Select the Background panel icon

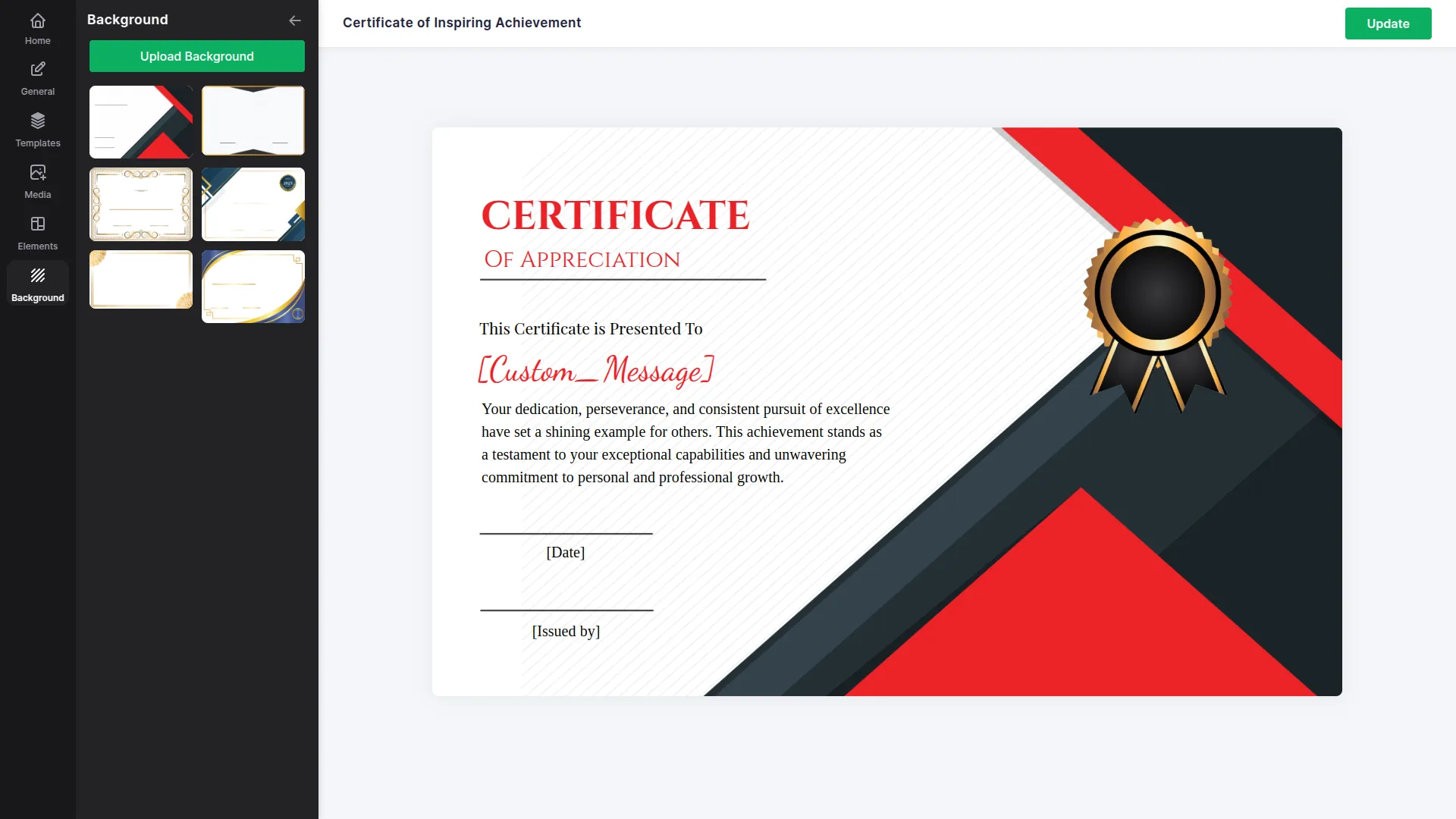(x=37, y=283)
